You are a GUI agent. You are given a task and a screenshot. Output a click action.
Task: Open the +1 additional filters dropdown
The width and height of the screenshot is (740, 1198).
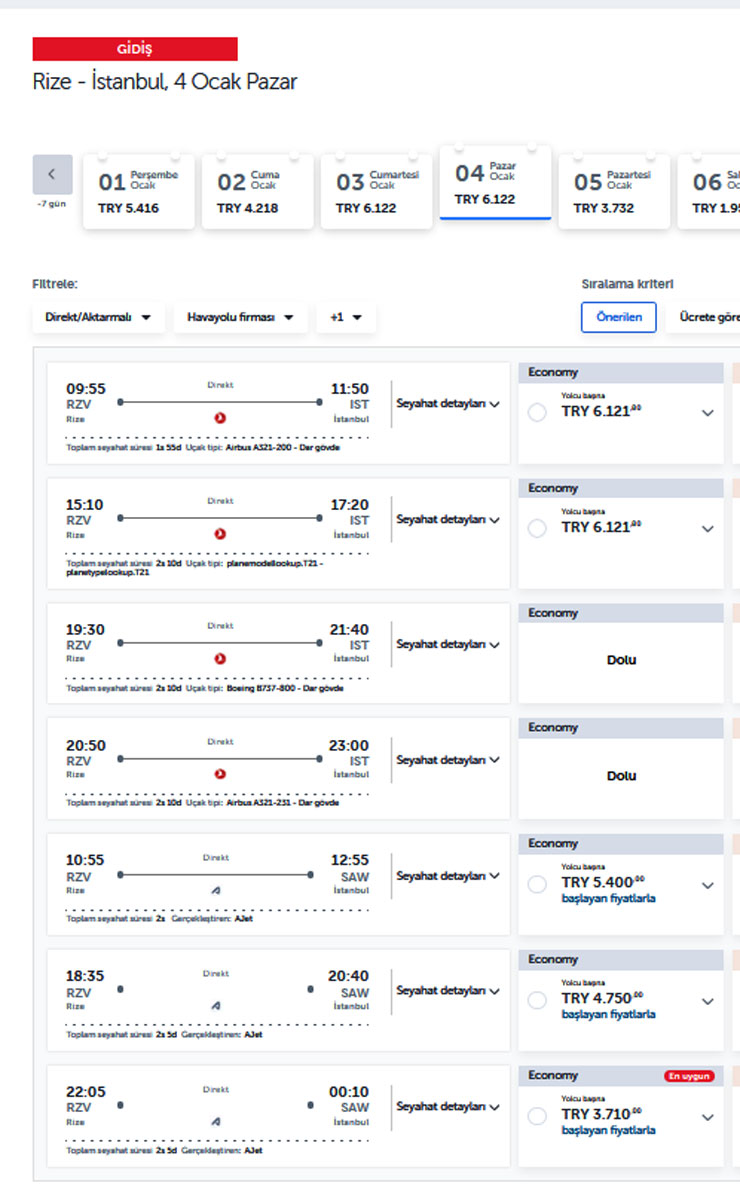[x=346, y=317]
